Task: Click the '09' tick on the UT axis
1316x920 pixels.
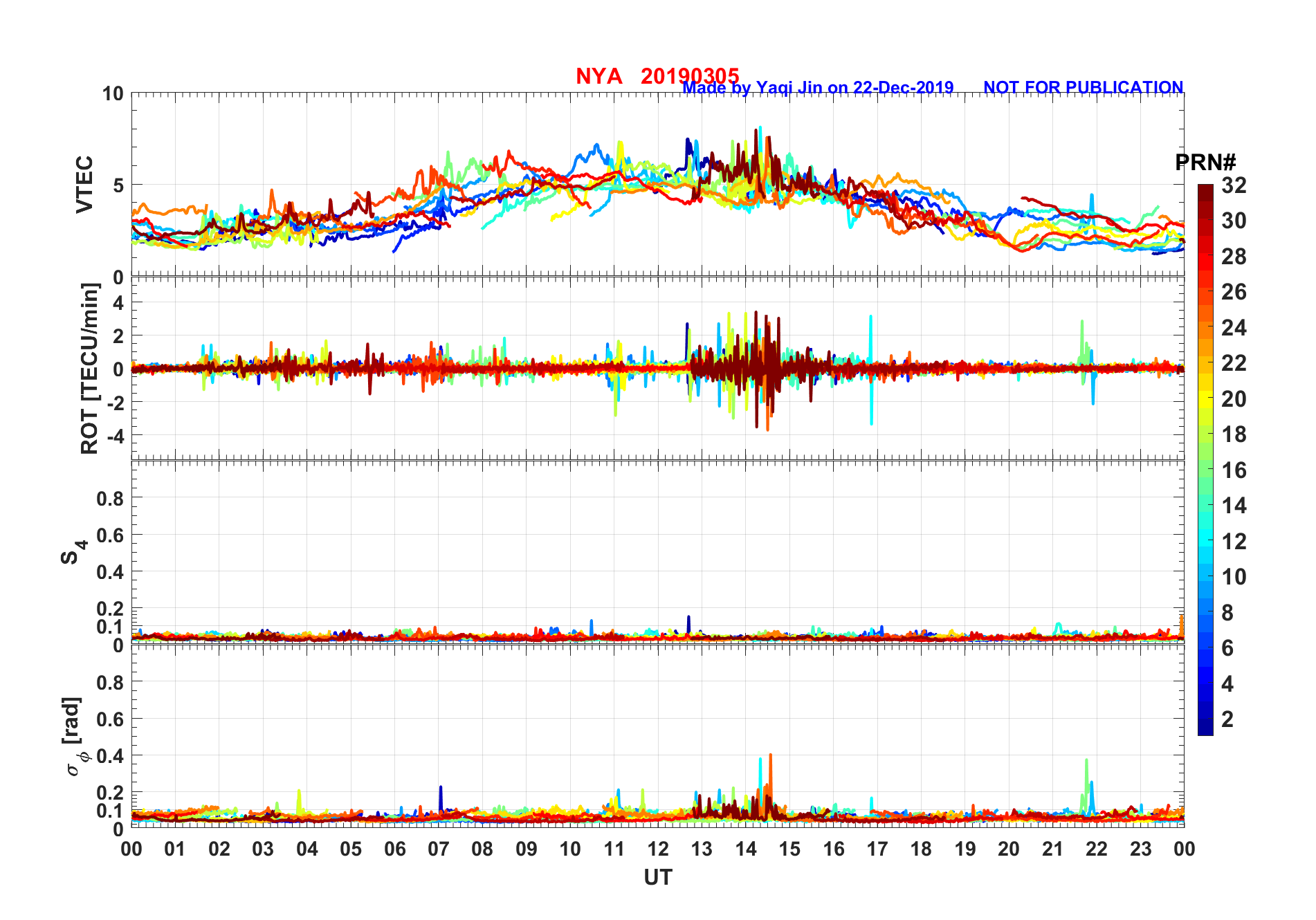Action: 527,849
